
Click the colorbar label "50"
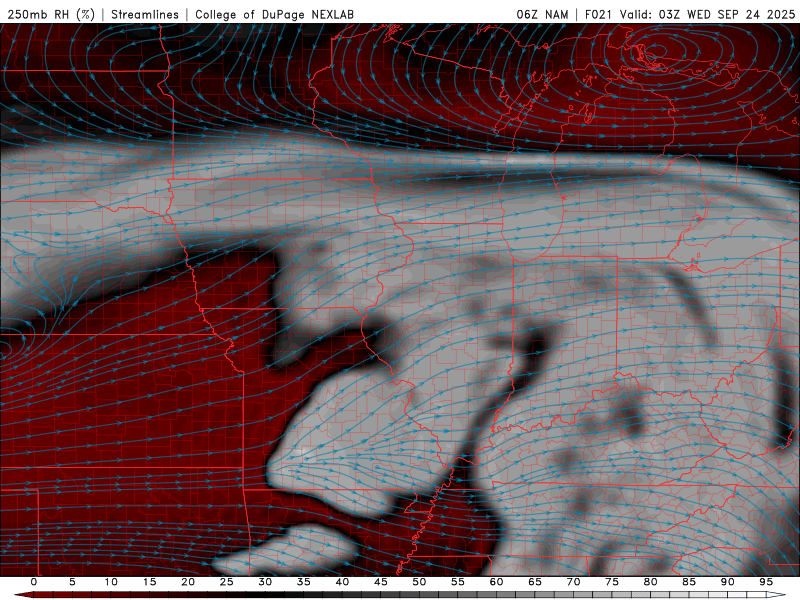419,582
